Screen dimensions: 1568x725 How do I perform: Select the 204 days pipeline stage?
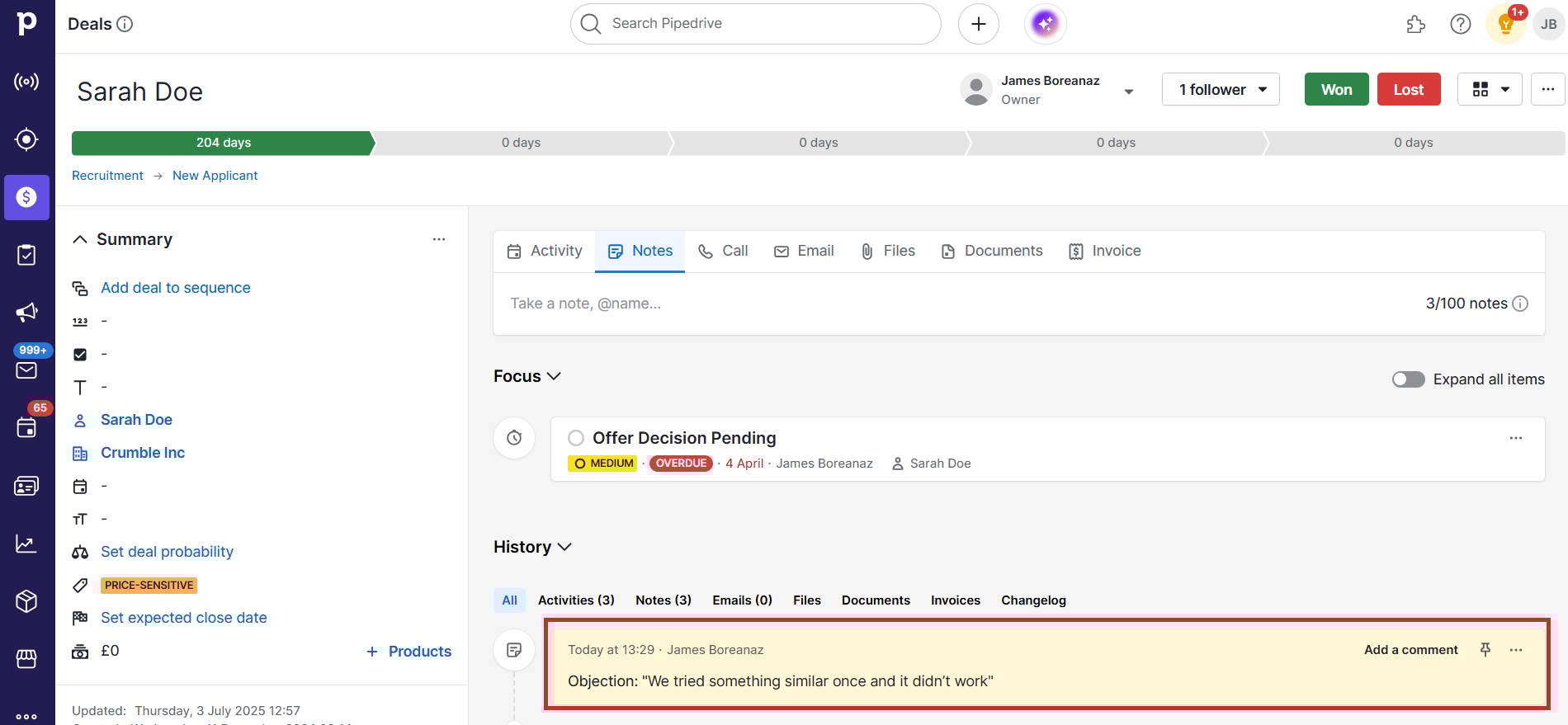(223, 143)
